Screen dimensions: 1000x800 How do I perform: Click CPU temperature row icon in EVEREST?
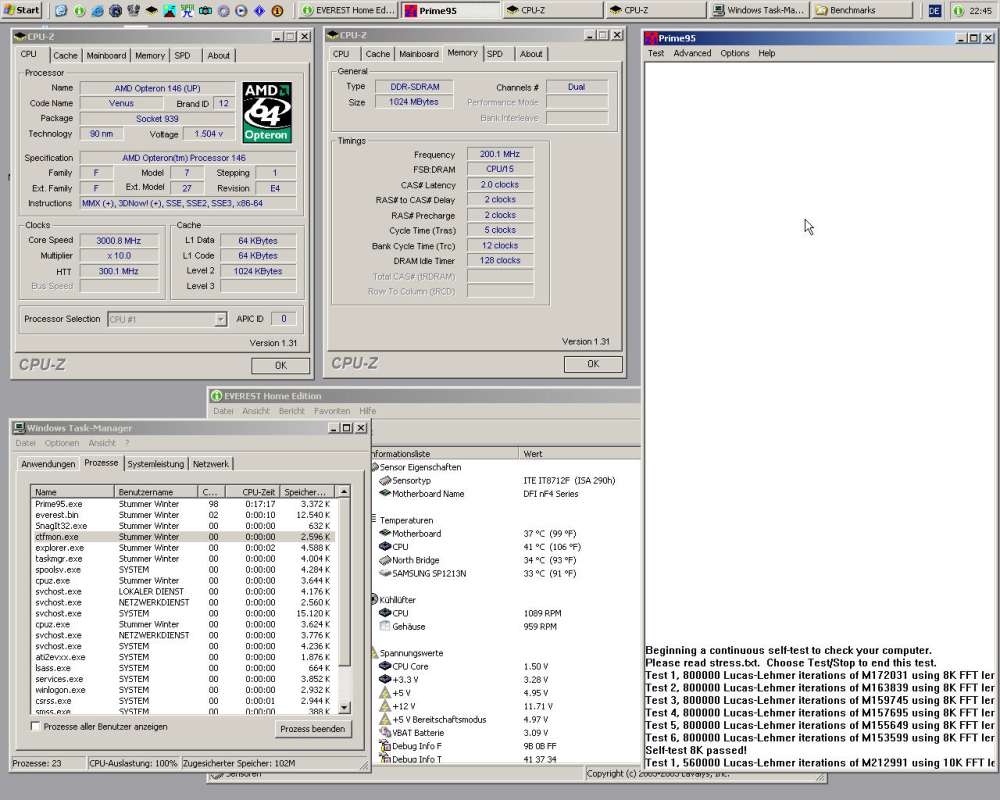click(385, 547)
